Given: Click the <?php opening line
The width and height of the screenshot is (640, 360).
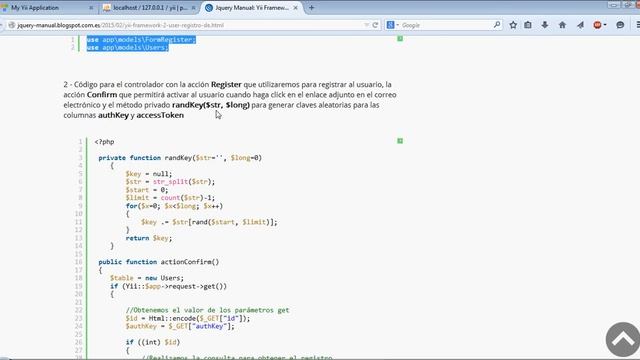Looking at the screenshot, I should click(104, 142).
